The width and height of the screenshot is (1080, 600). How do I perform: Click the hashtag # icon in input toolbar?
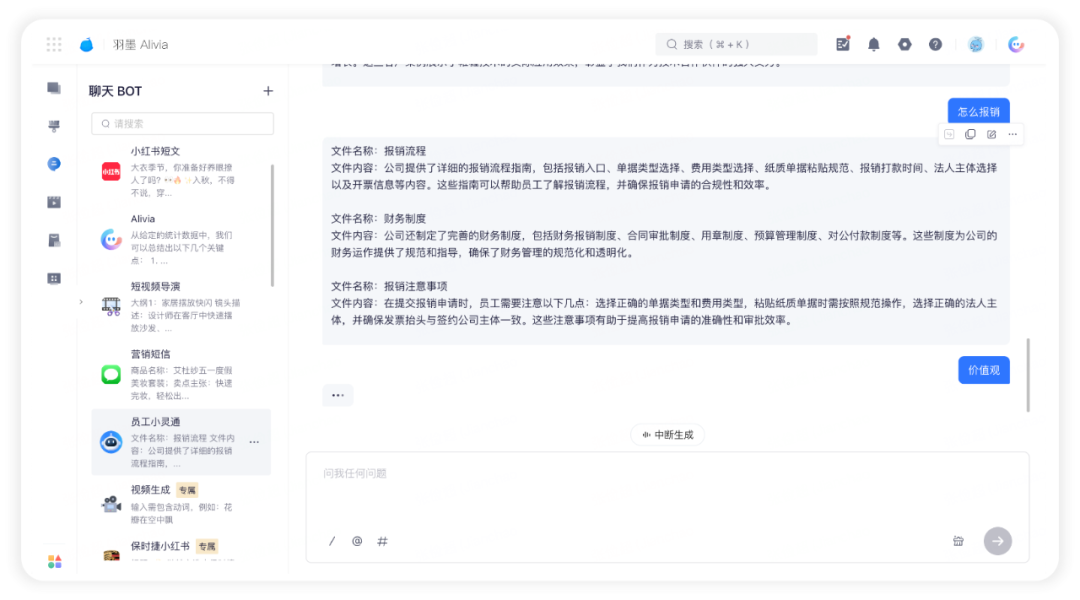[382, 541]
